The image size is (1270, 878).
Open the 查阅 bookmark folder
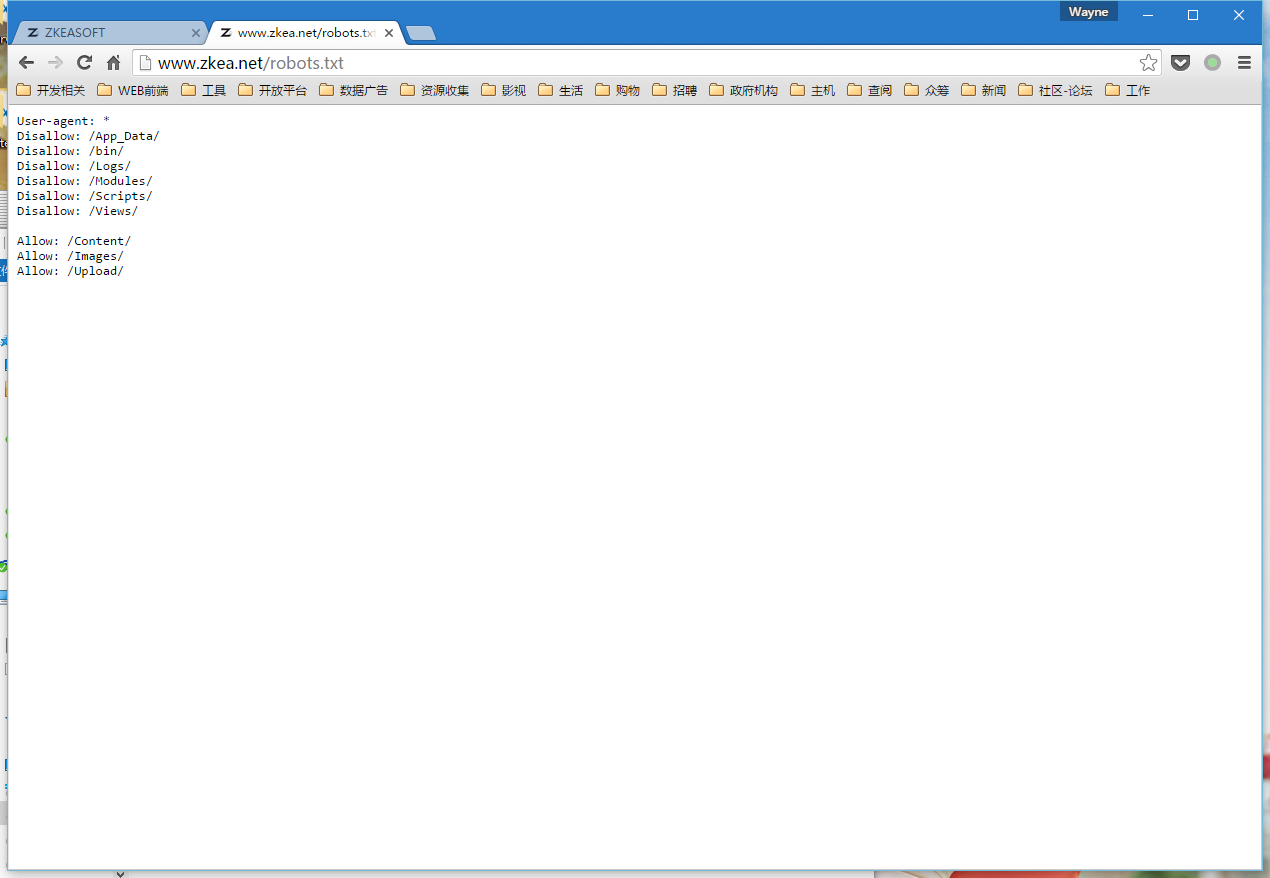[870, 90]
